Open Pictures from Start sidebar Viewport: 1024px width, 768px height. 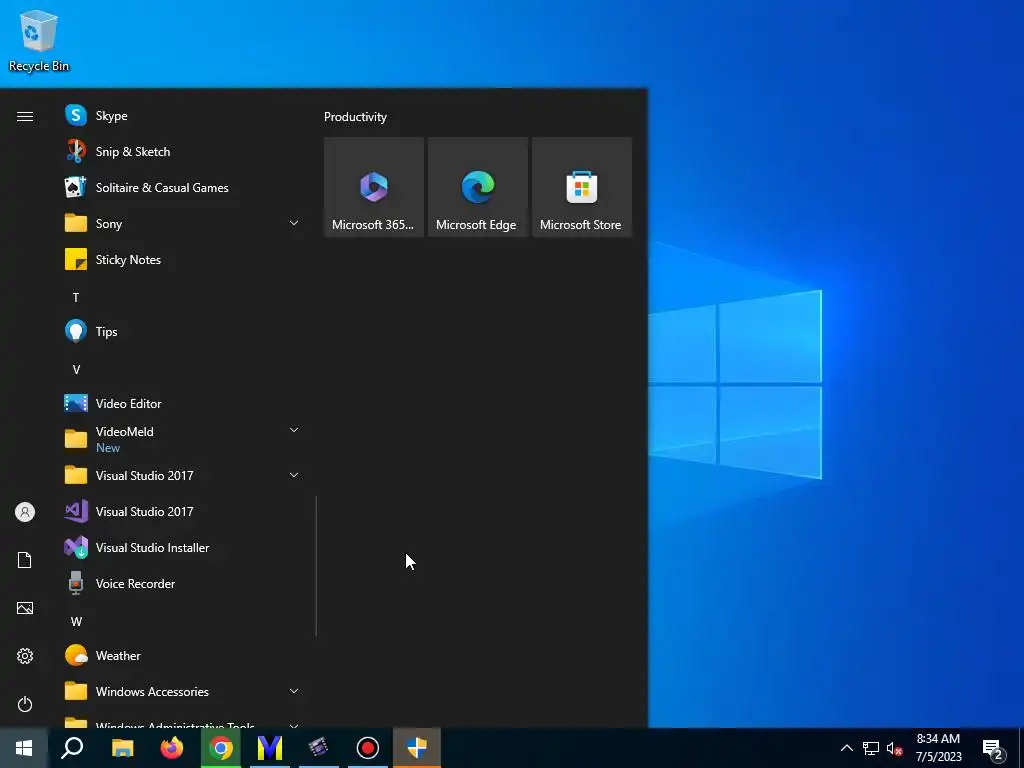pyautogui.click(x=25, y=608)
